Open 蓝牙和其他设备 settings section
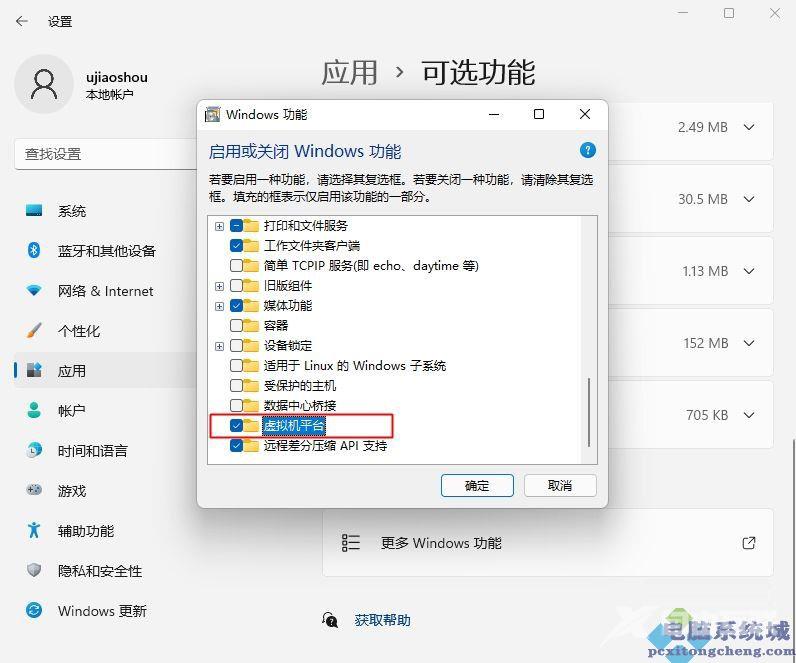The width and height of the screenshot is (796, 663). [106, 251]
